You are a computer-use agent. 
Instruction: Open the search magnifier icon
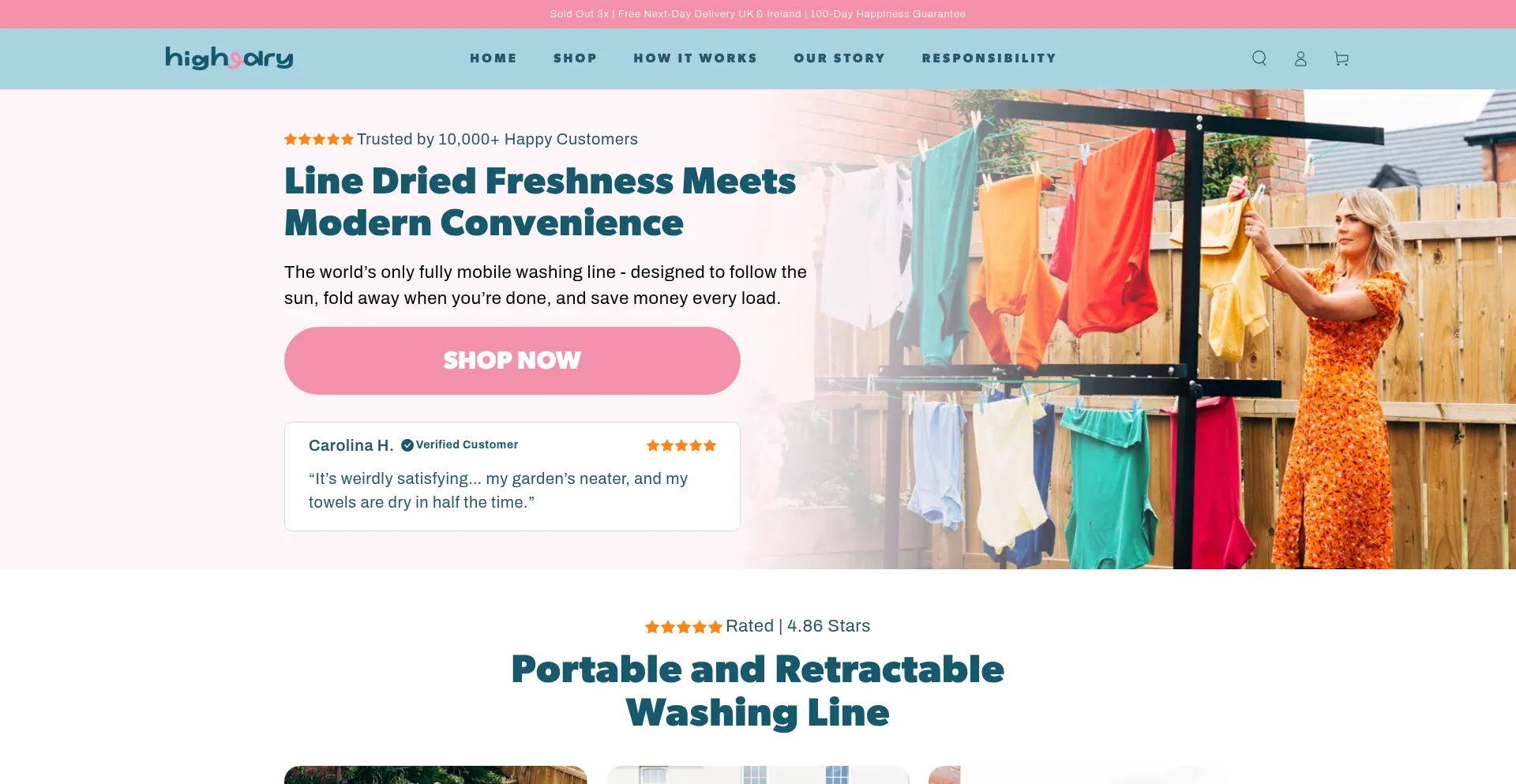(x=1259, y=58)
